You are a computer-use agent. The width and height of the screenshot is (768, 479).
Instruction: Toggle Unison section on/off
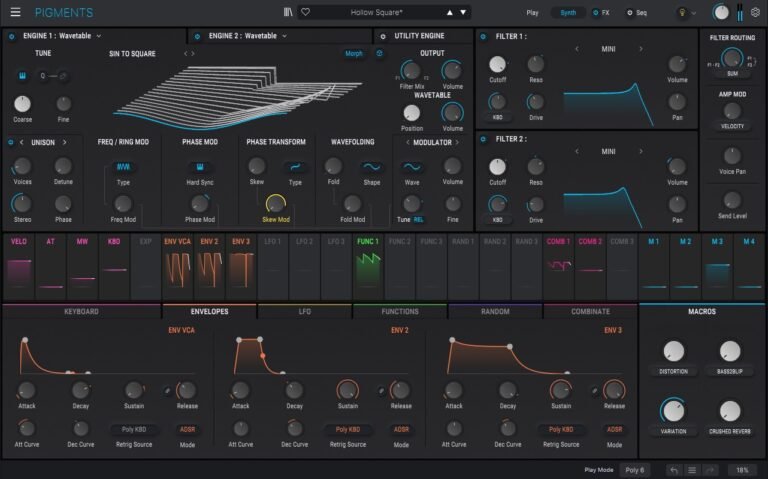(x=11, y=142)
